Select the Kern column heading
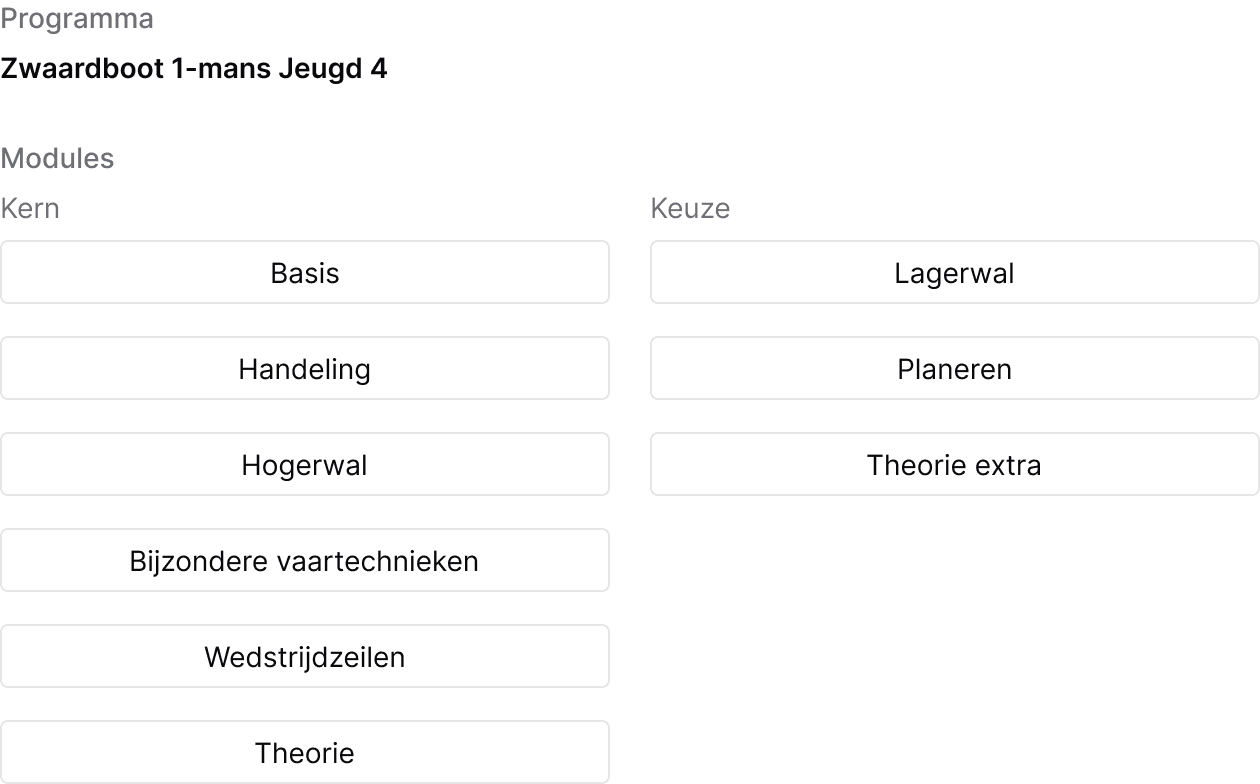The height and width of the screenshot is (784, 1260). [30, 208]
